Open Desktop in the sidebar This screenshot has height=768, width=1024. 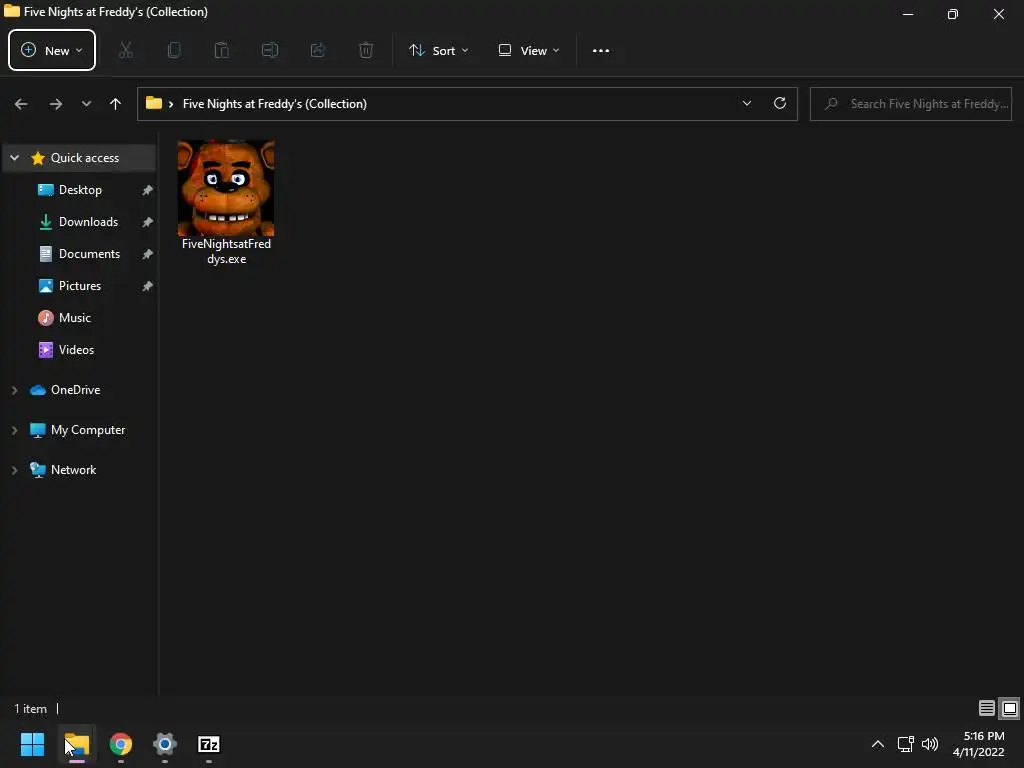pyautogui.click(x=80, y=189)
